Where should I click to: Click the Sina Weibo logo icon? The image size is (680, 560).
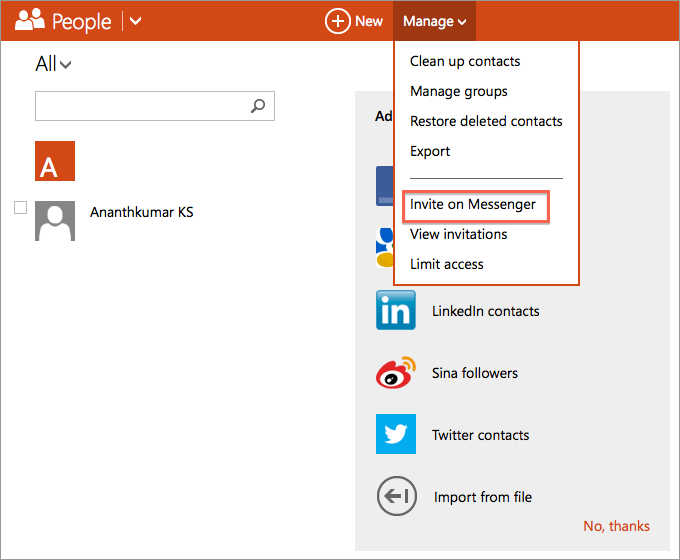pyautogui.click(x=395, y=373)
